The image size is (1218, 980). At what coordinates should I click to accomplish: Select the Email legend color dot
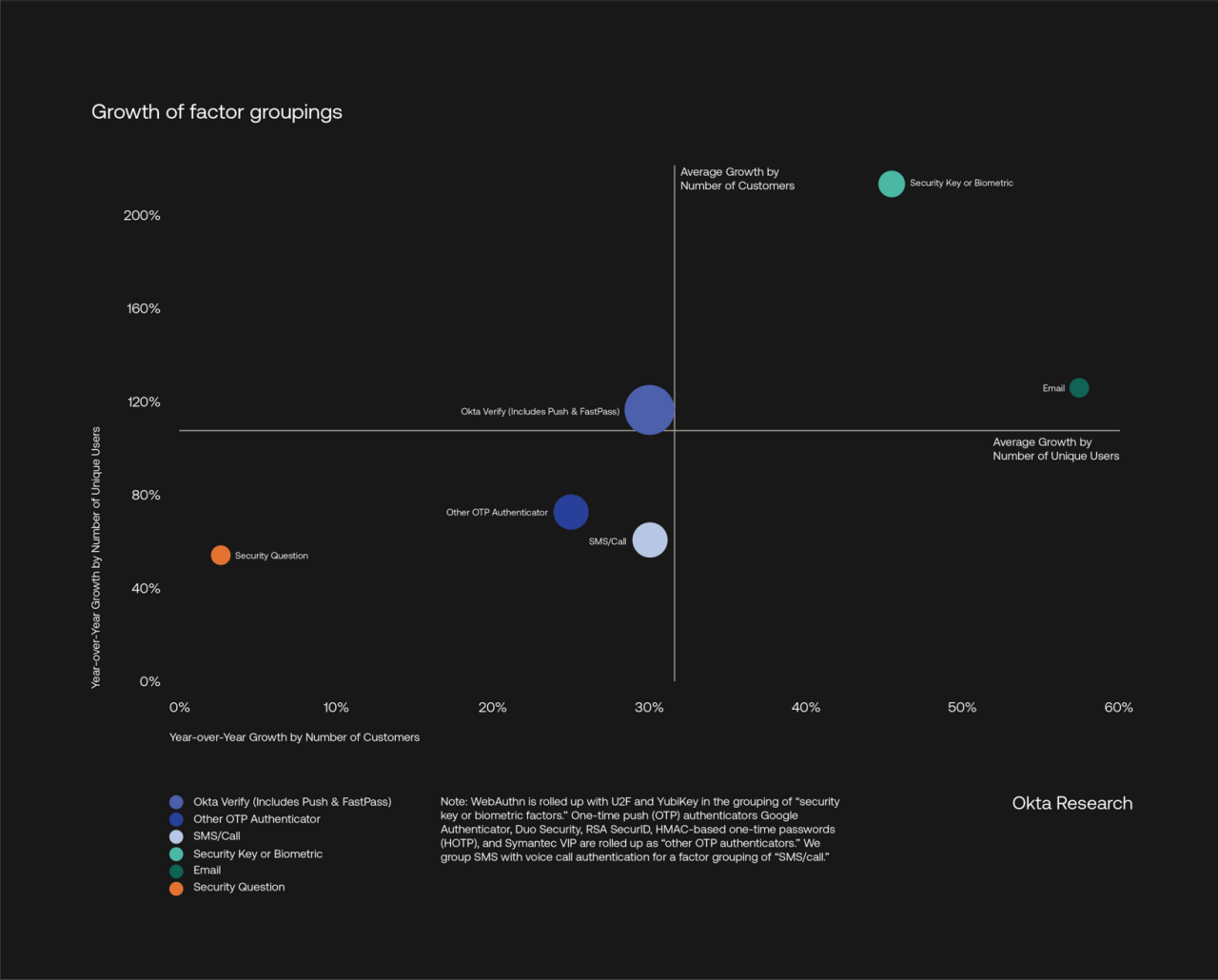tap(176, 871)
